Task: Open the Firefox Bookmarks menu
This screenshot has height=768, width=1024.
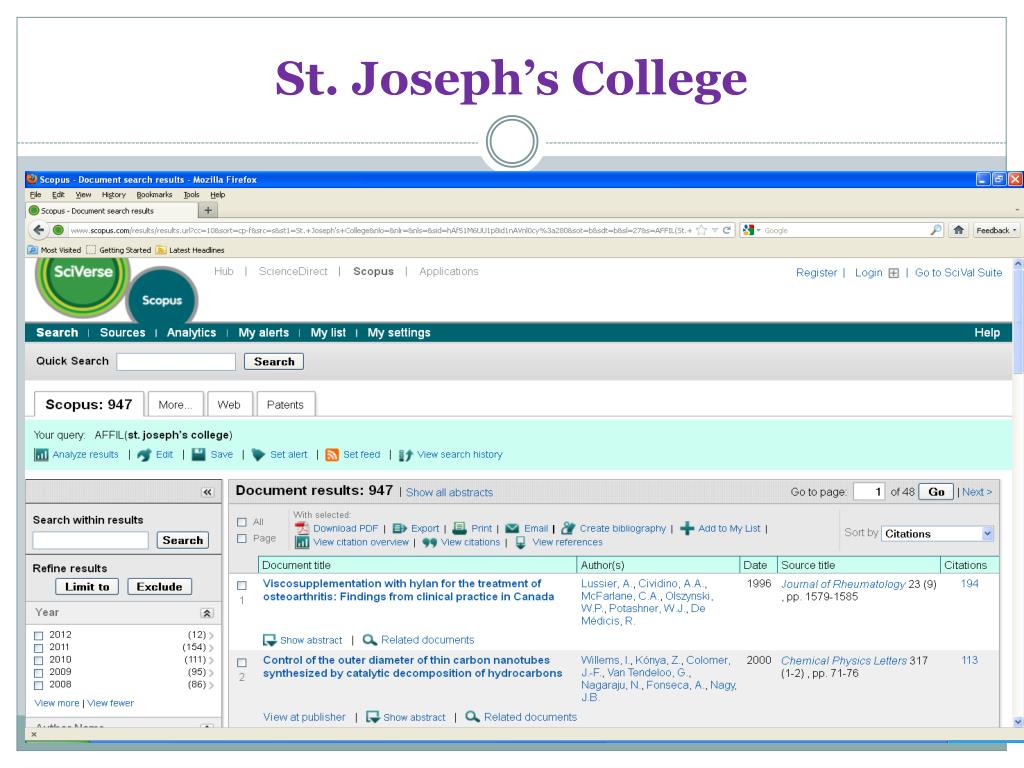Action: point(154,195)
